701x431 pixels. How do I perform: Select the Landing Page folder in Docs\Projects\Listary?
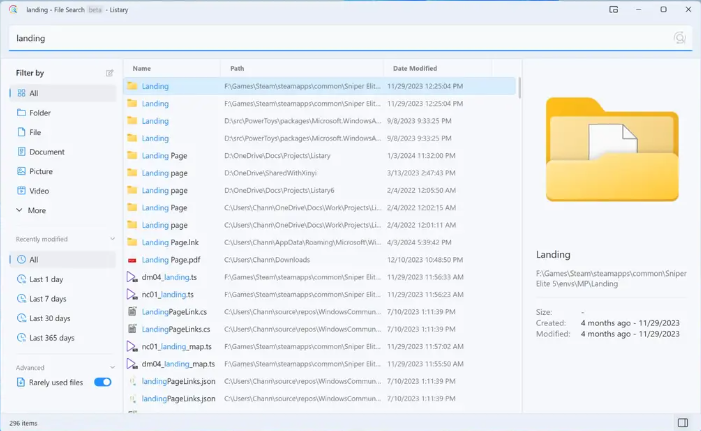pyautogui.click(x=320, y=156)
